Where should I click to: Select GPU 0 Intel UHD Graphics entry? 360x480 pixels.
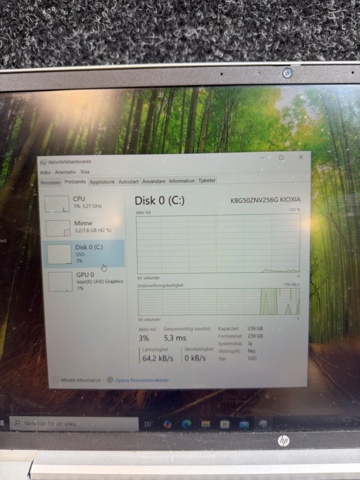85,281
